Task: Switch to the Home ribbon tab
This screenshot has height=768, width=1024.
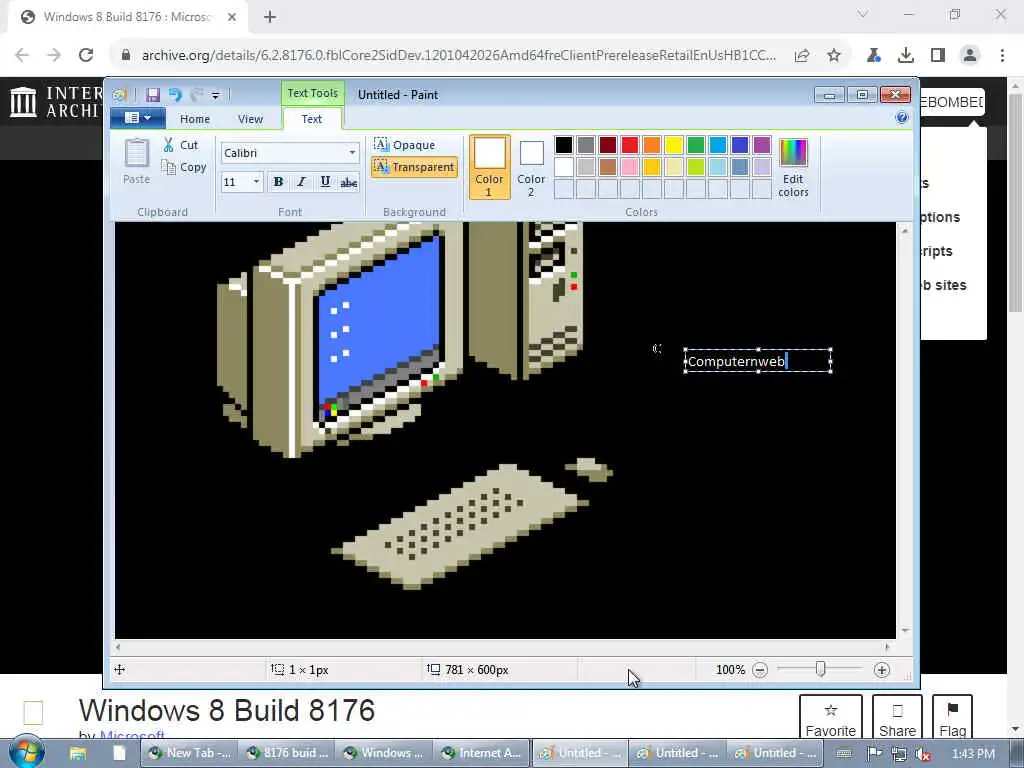Action: [195, 119]
